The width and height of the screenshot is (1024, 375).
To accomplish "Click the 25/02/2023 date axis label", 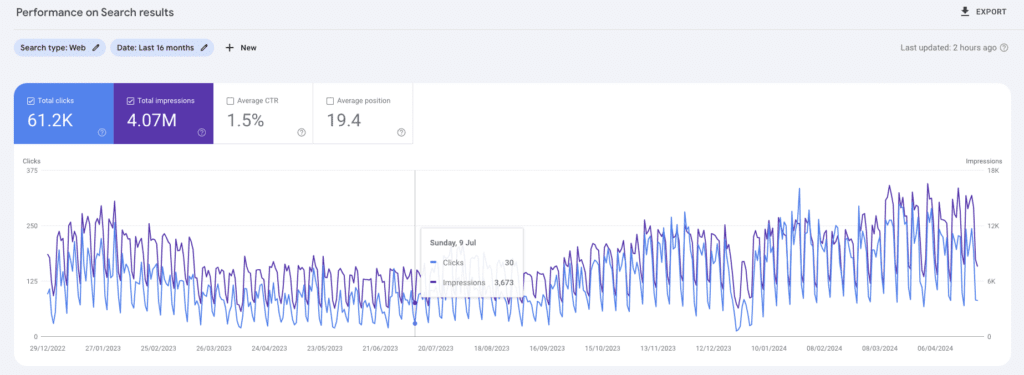I will (159, 349).
